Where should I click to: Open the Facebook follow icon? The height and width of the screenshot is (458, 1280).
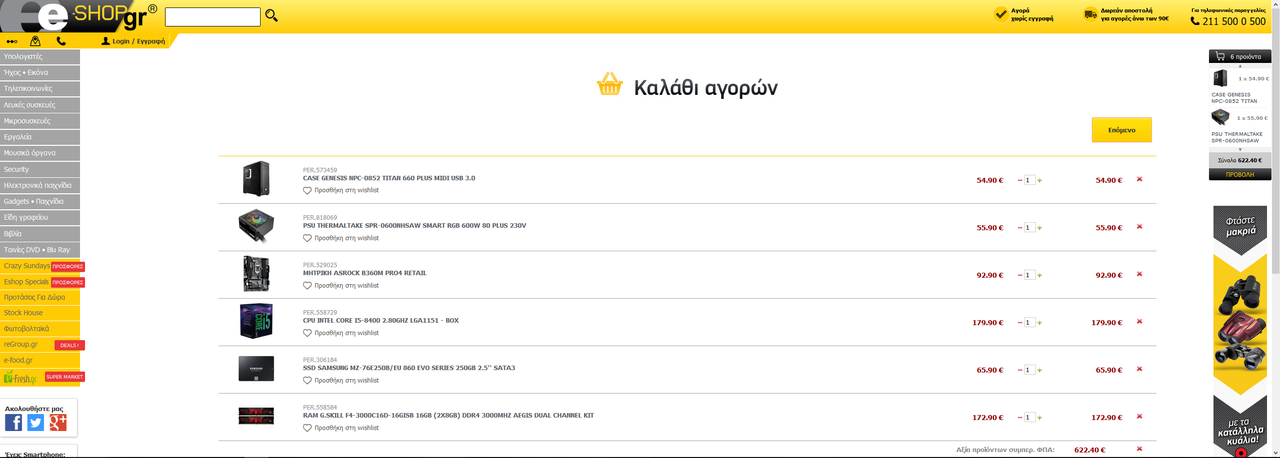click(14, 423)
